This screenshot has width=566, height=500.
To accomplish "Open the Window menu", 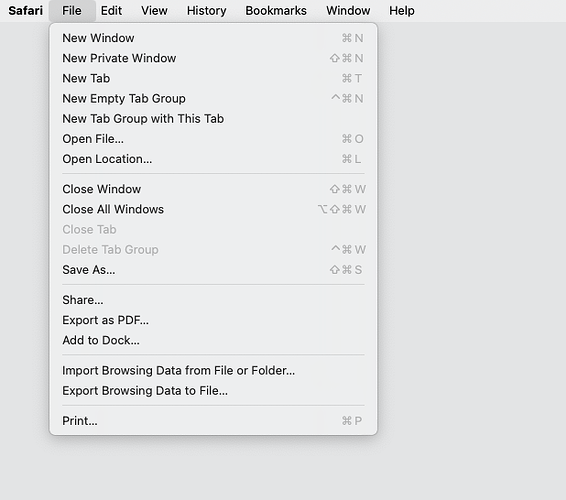I will (x=348, y=10).
